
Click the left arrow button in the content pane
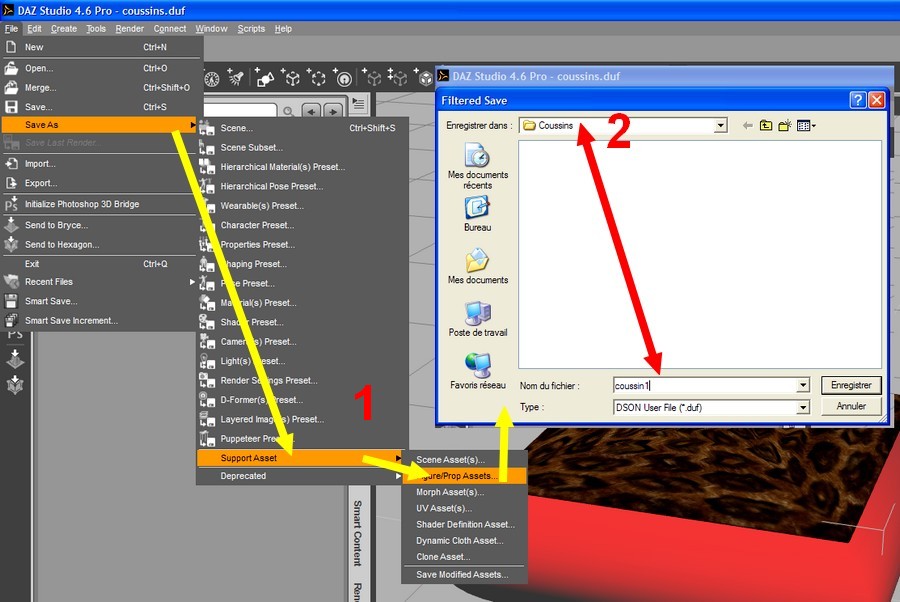coord(311,111)
